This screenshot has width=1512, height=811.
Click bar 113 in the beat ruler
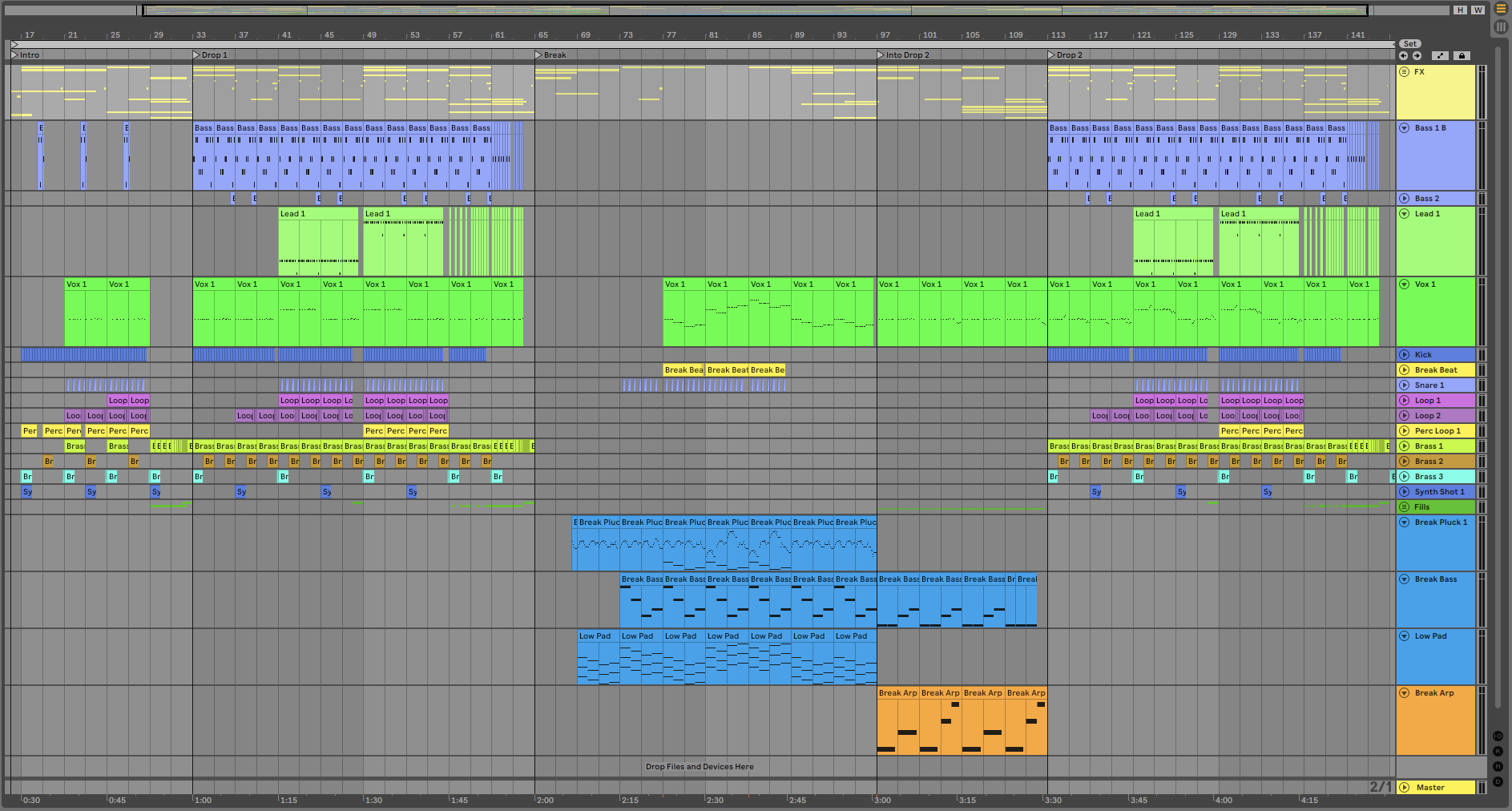click(x=1058, y=35)
